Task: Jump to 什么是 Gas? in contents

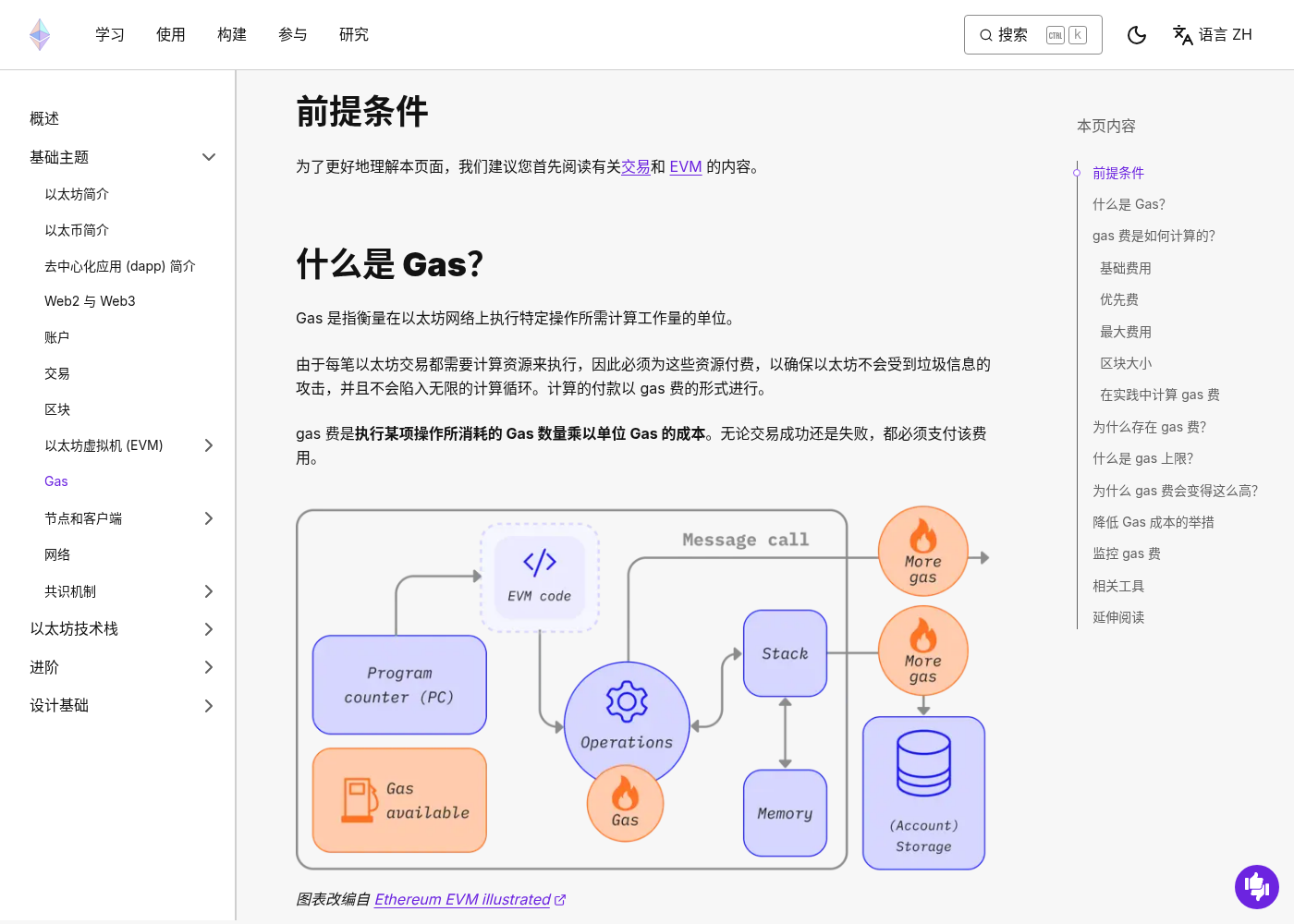Action: pos(1129,204)
